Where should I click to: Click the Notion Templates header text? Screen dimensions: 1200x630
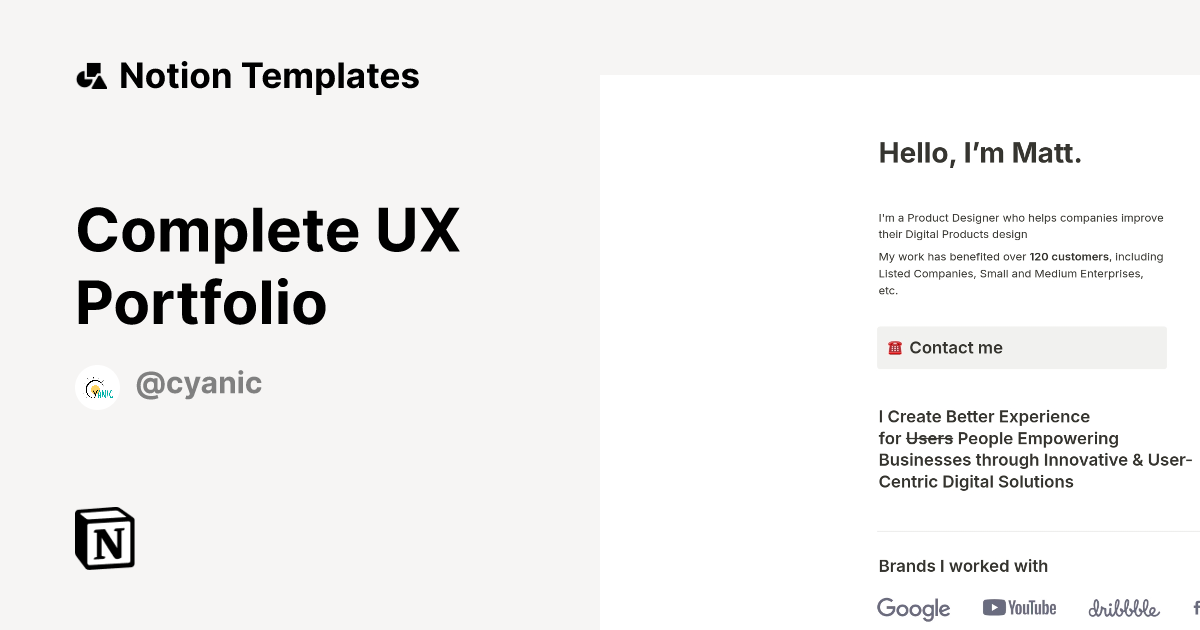(x=269, y=75)
